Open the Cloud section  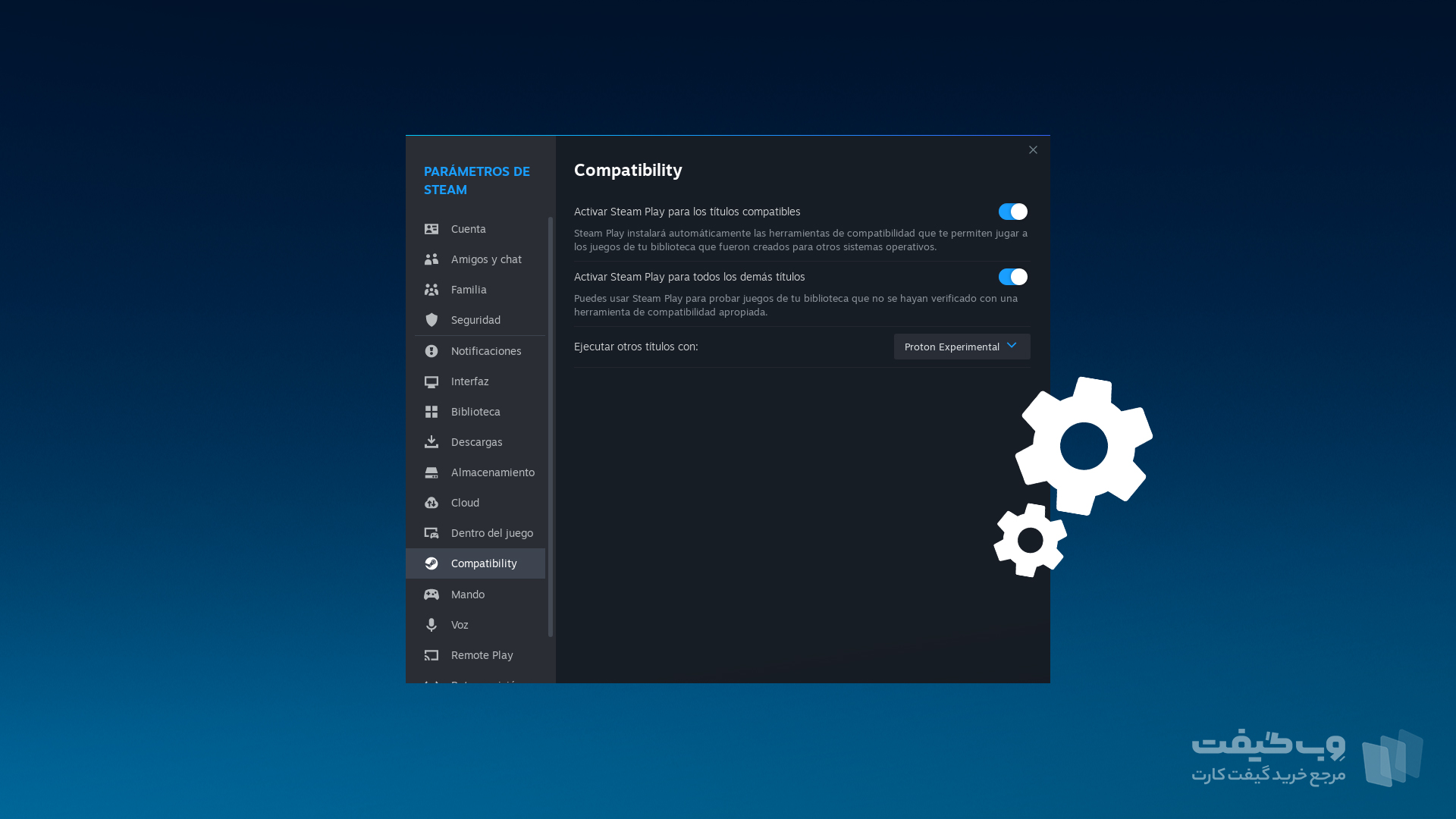(x=475, y=503)
